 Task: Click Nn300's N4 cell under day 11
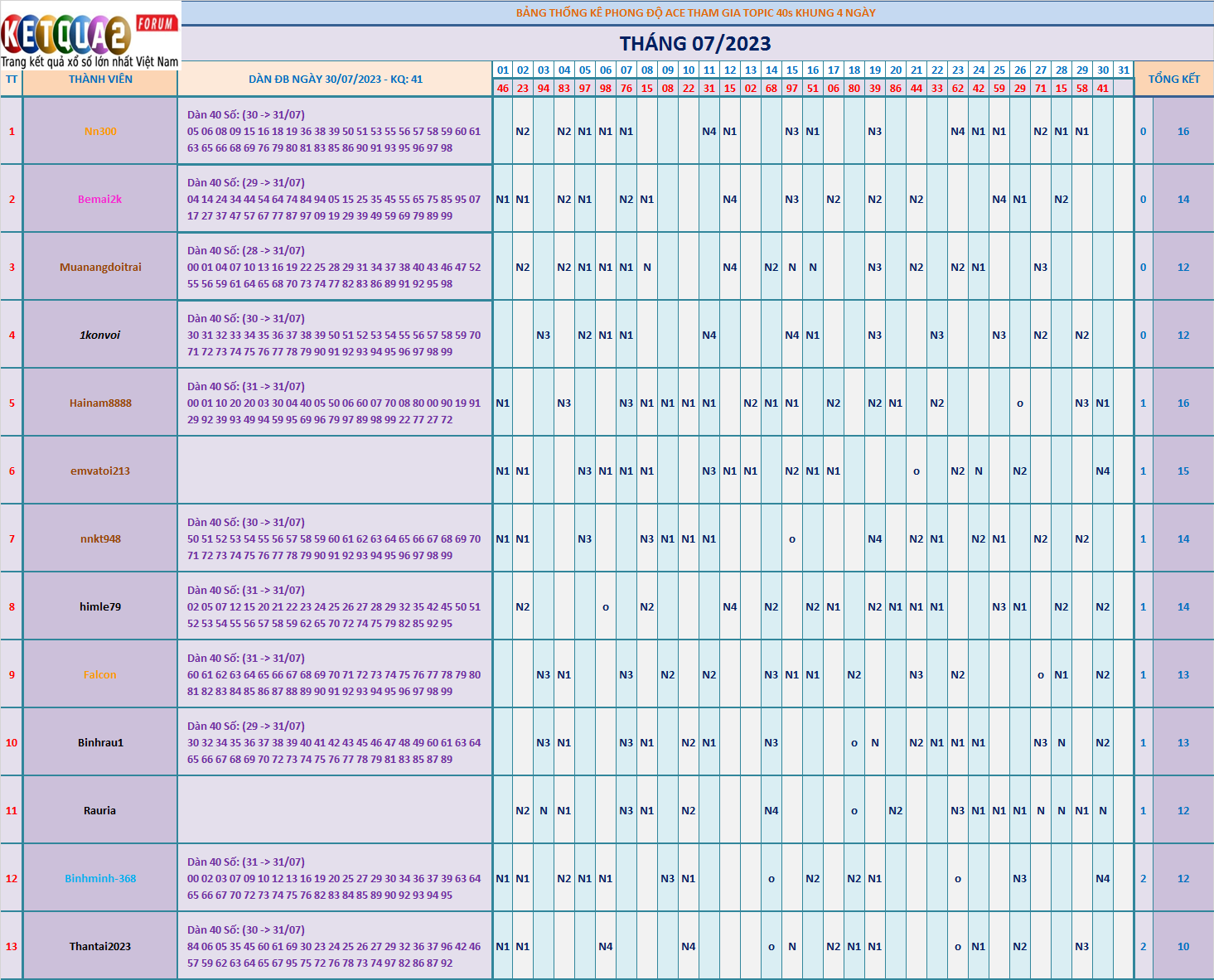click(x=709, y=132)
